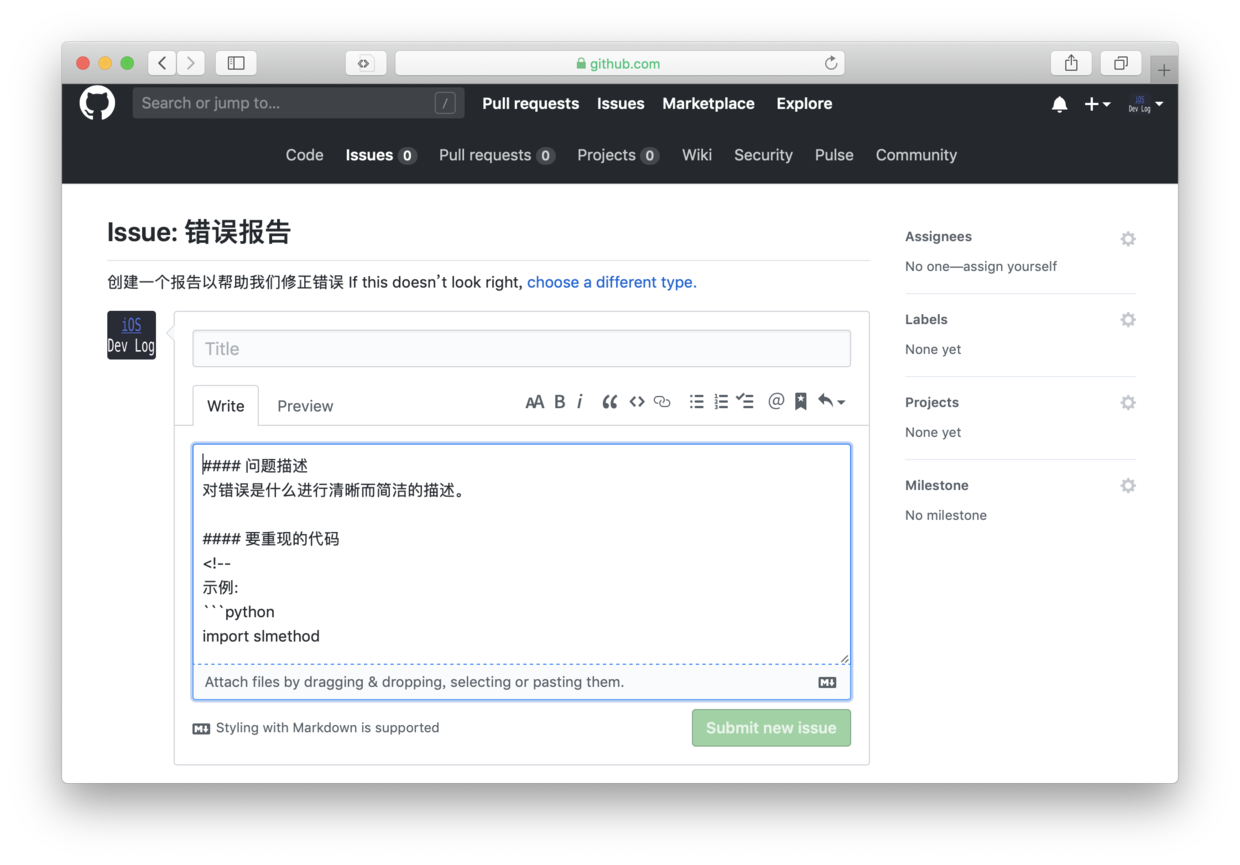This screenshot has height=865, width=1240.
Task: Open Explore in top navigation
Action: (x=804, y=104)
